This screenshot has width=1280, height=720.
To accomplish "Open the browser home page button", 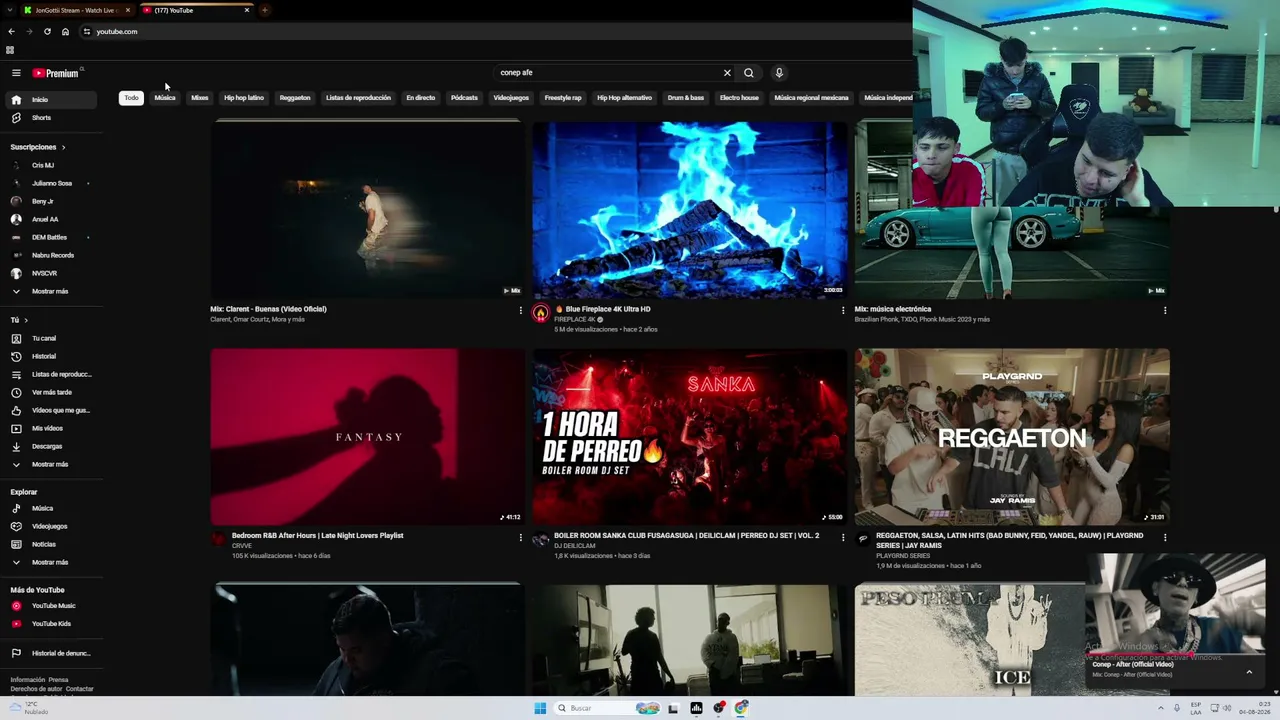I will (65, 32).
